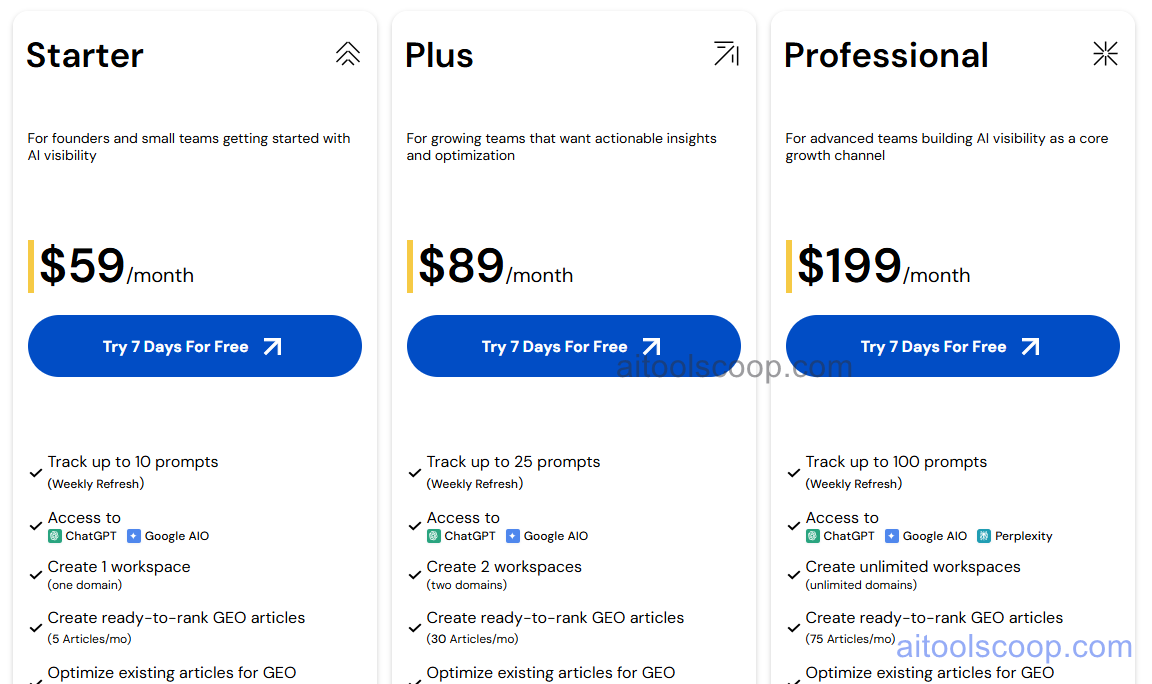Toggle the checkmark beside Create 2 workspaces

(x=414, y=574)
